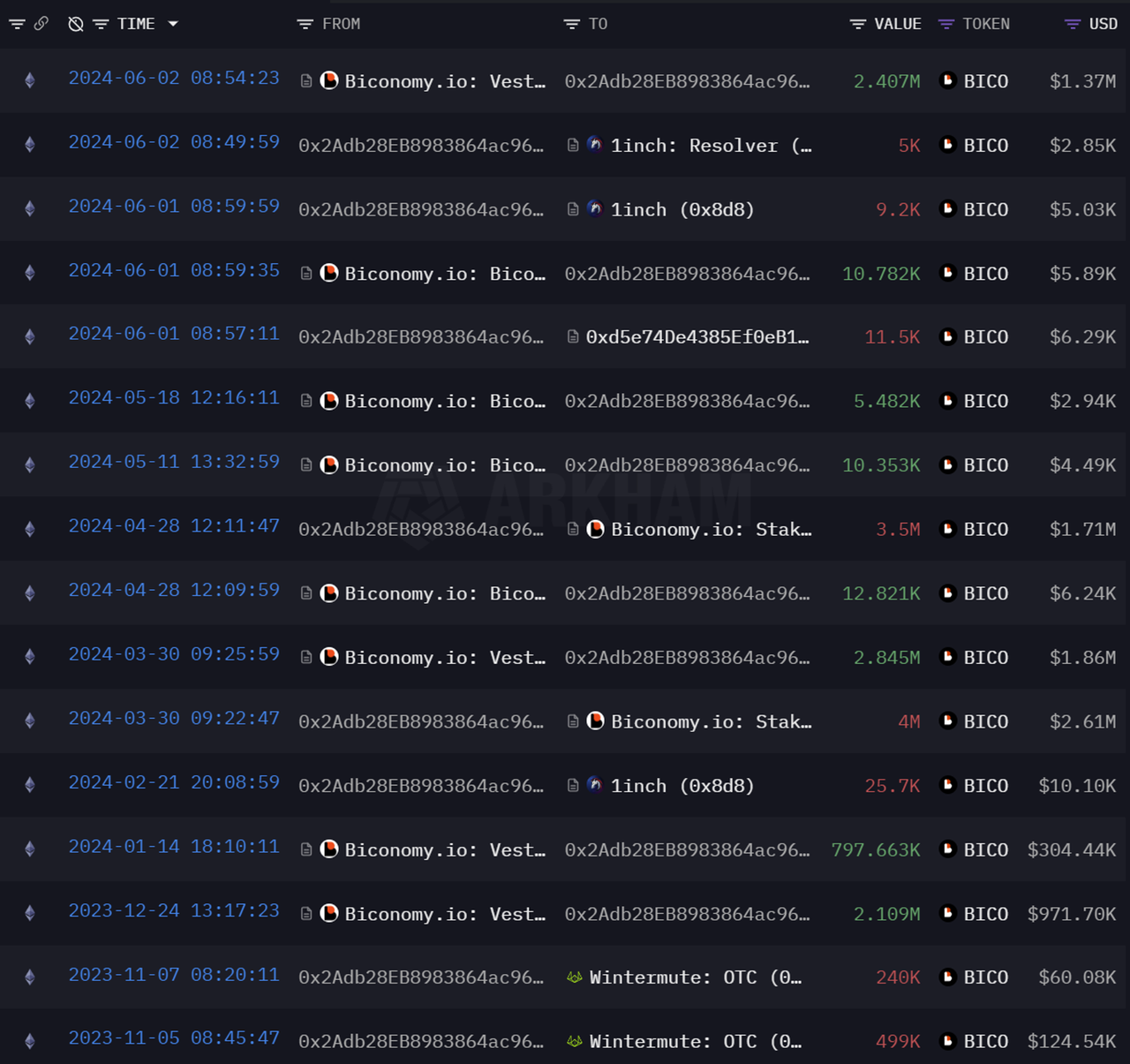Open transaction dated 2024-05-18 12:16:11
This screenshot has width=1130, height=1064.
point(174,398)
